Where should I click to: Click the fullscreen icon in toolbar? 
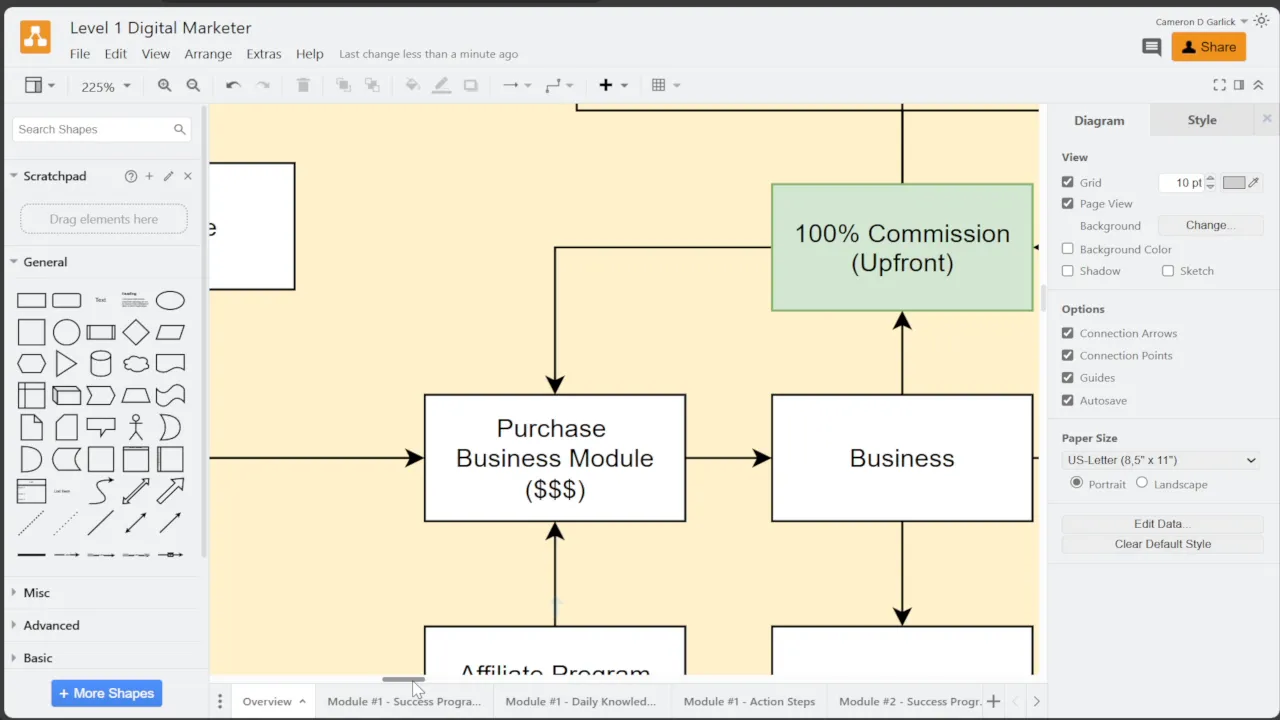coord(1219,86)
